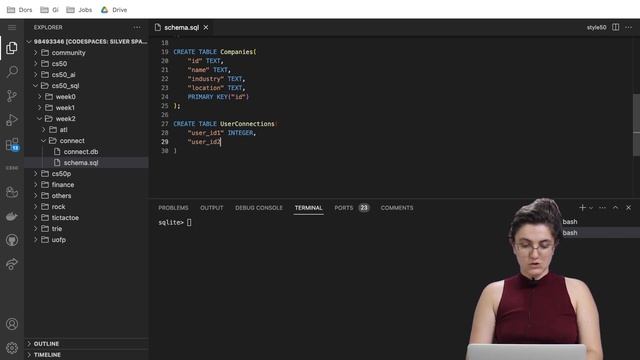
Task: Open Explorer views and more actions ellipsis
Action: (x=137, y=27)
